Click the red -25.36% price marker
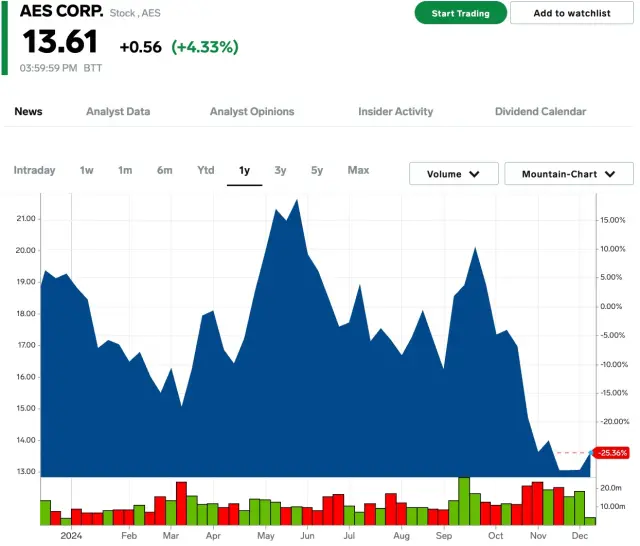Viewport: 640px width, 546px height. pyautogui.click(x=610, y=453)
